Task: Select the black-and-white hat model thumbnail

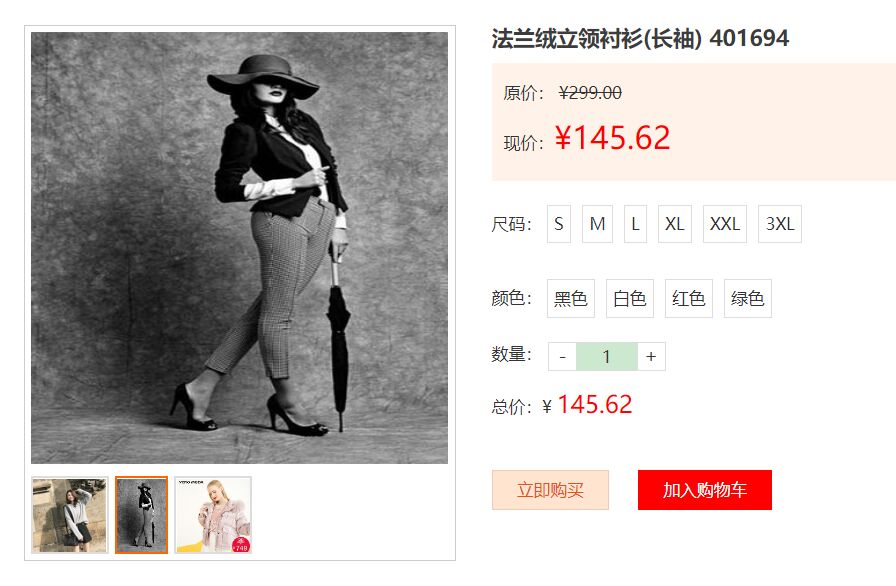Action: 141,515
